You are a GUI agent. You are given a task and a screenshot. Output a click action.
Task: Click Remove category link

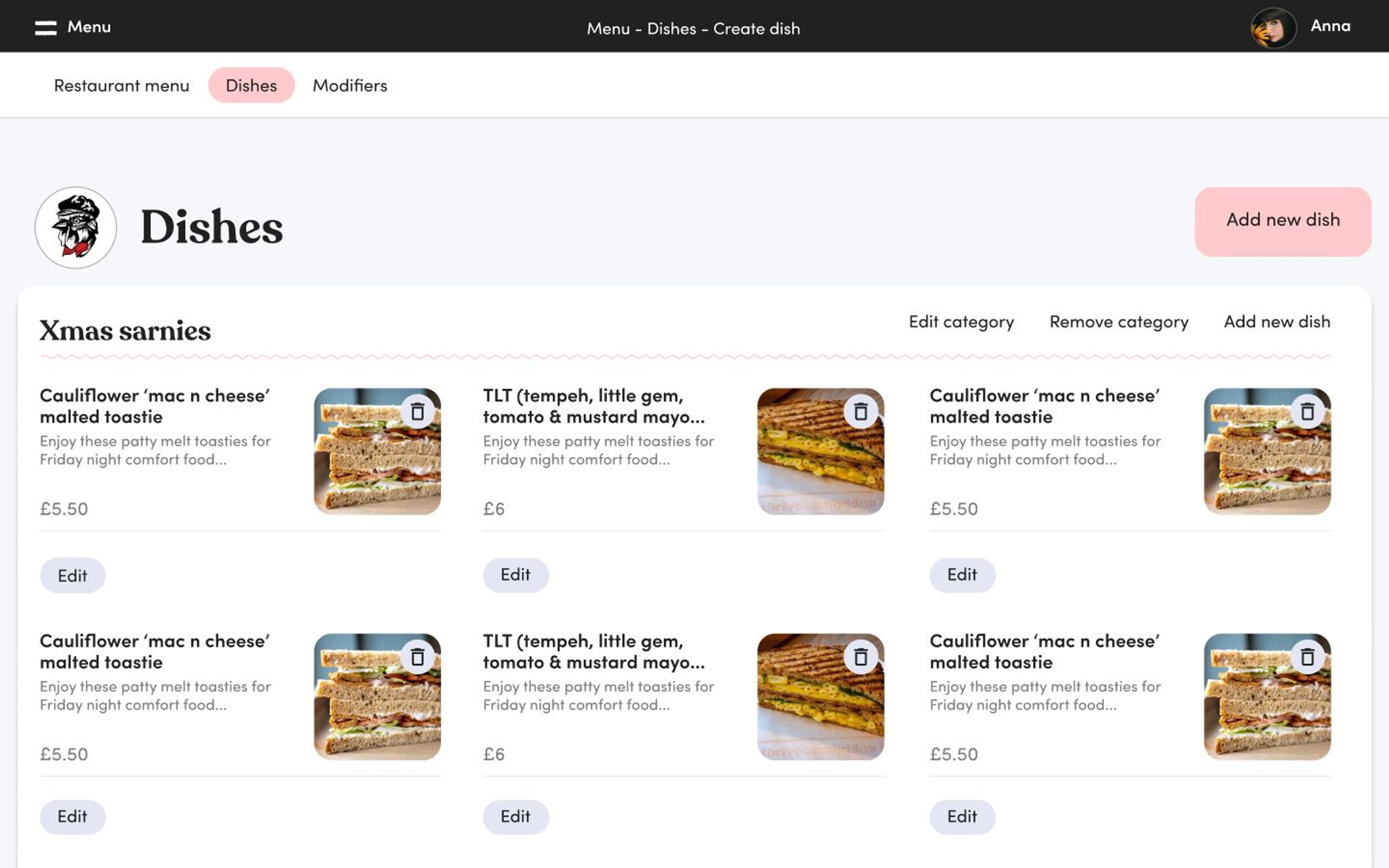1119,322
